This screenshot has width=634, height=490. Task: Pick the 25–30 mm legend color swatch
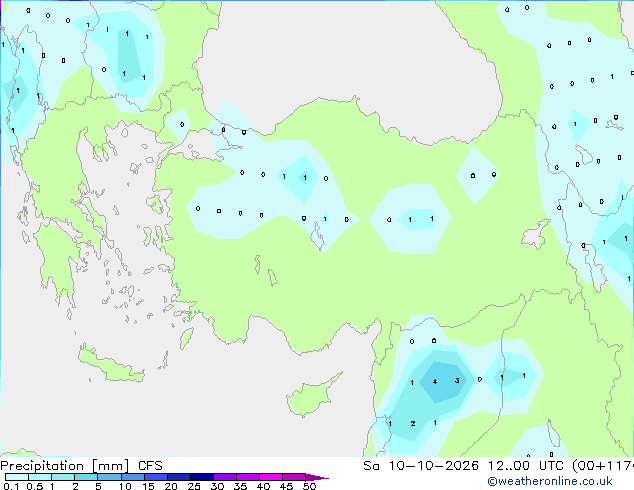(201, 477)
